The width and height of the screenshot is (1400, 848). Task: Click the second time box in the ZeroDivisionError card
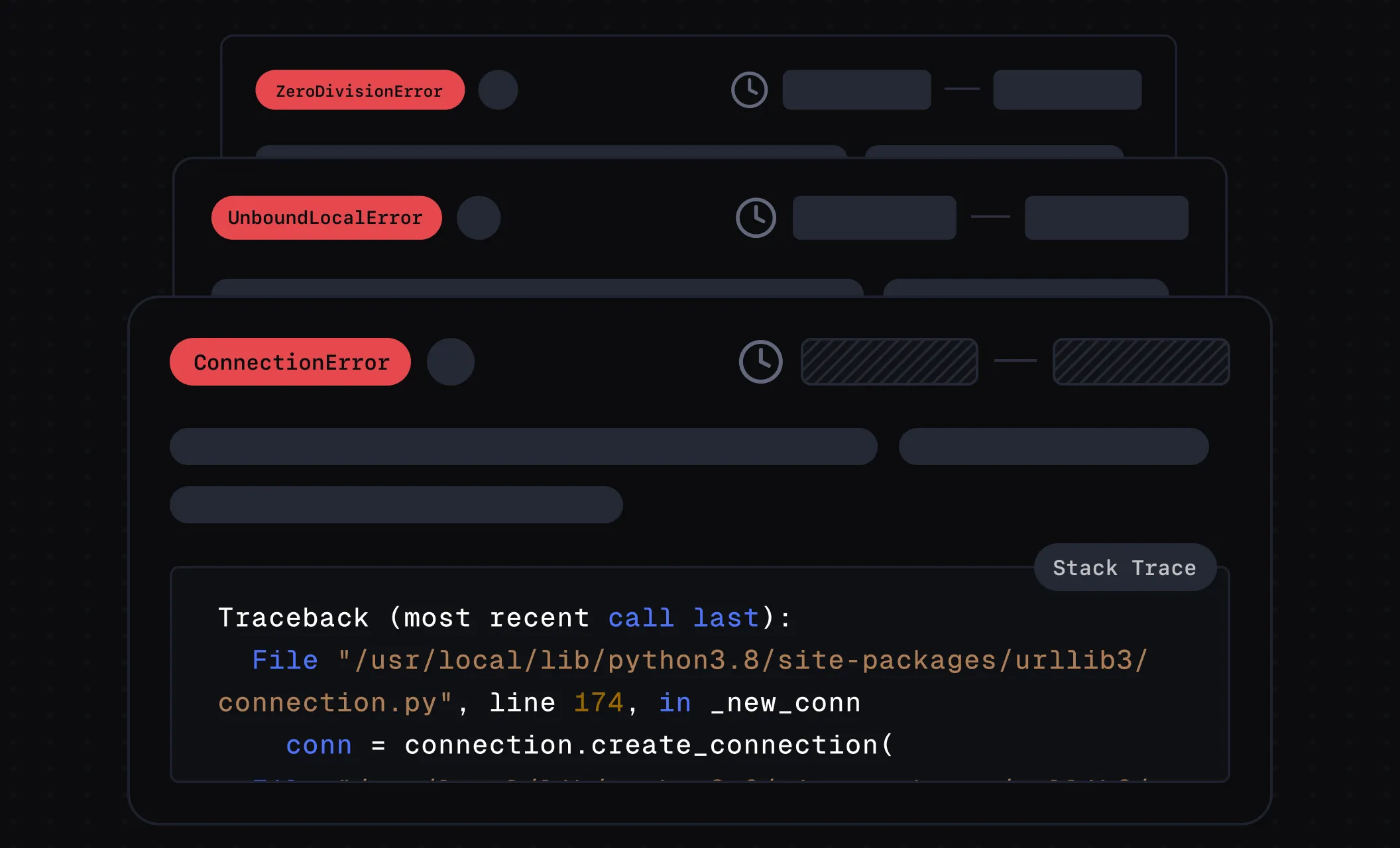coord(1067,89)
